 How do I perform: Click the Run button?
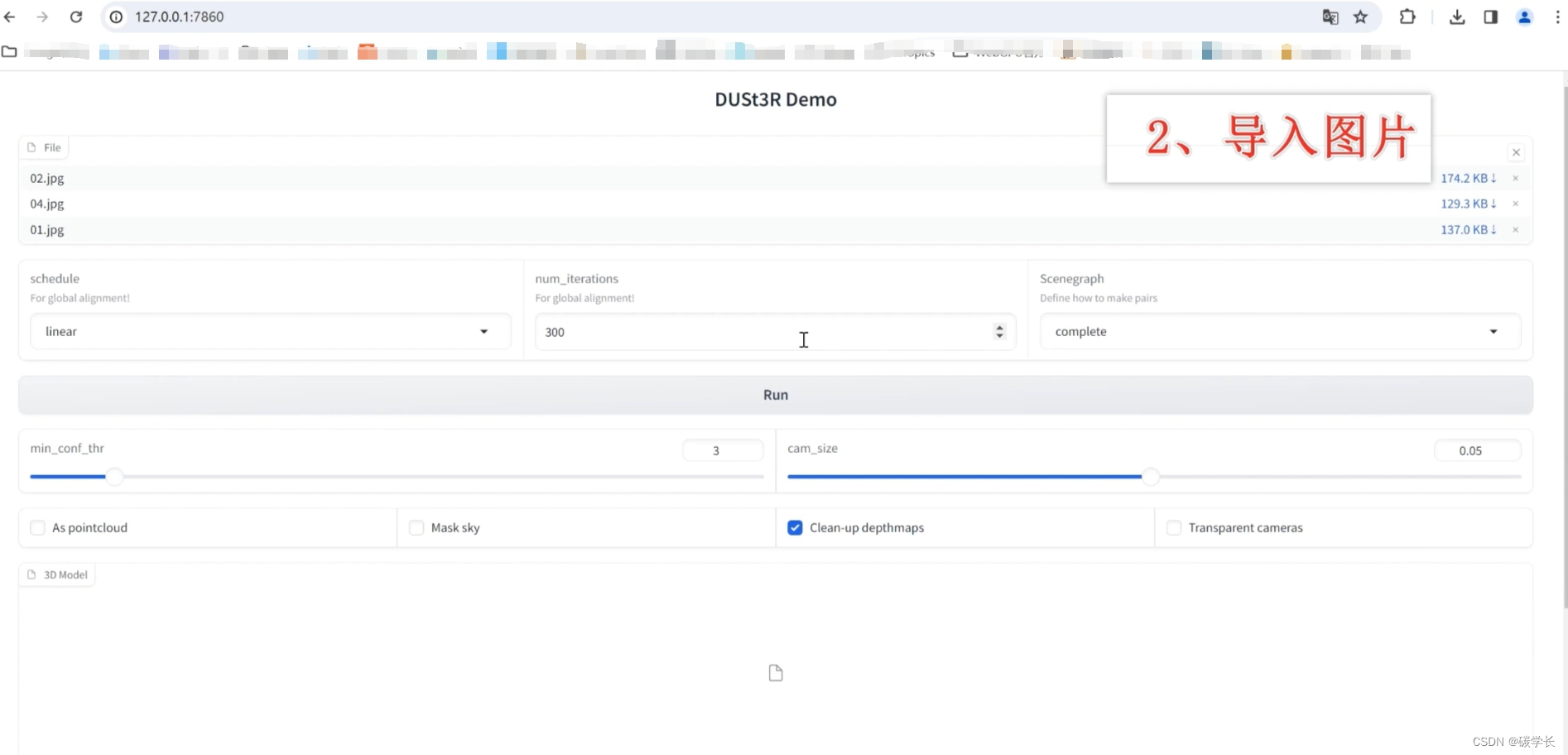click(776, 395)
